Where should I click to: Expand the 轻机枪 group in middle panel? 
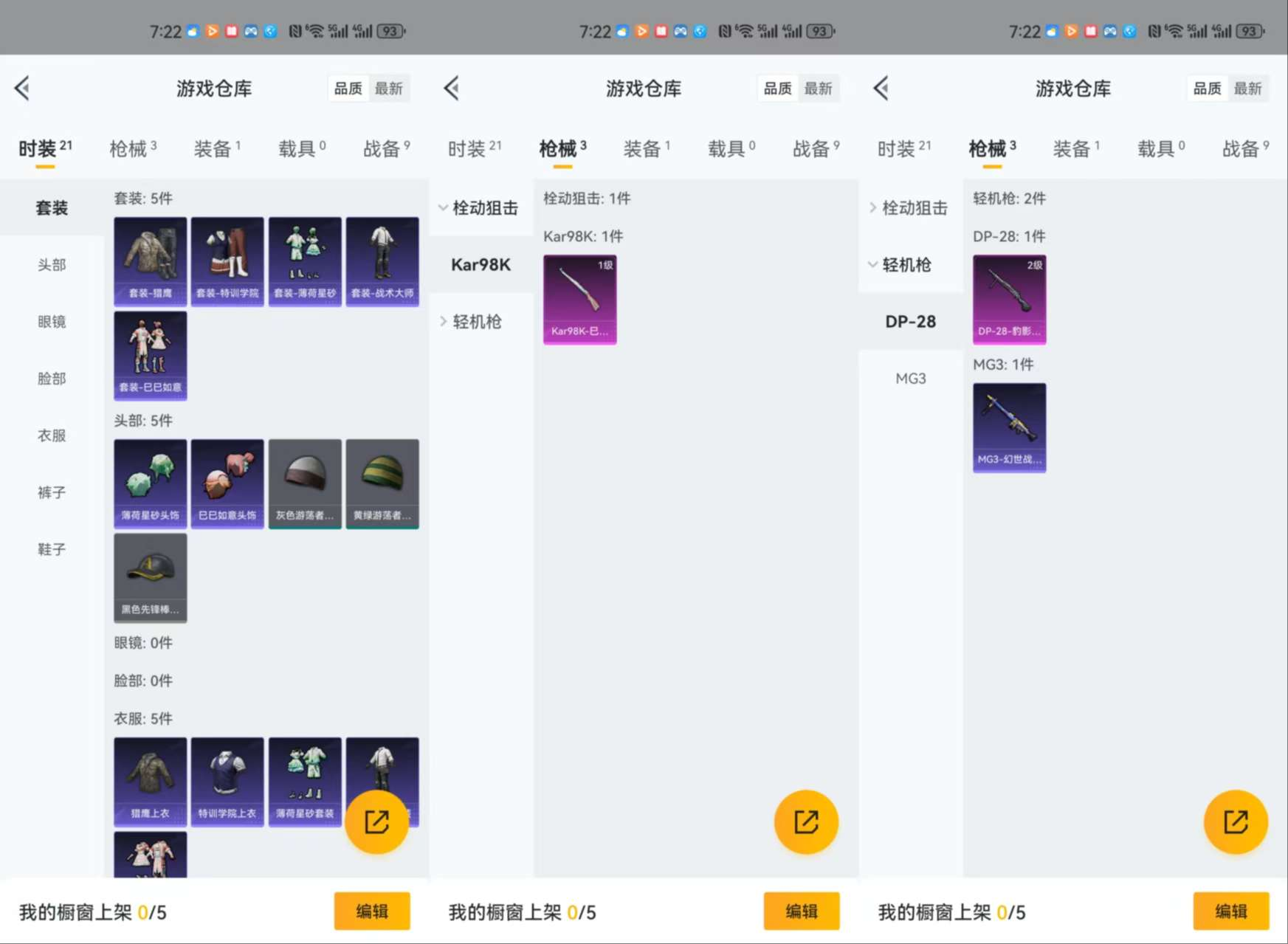point(476,322)
